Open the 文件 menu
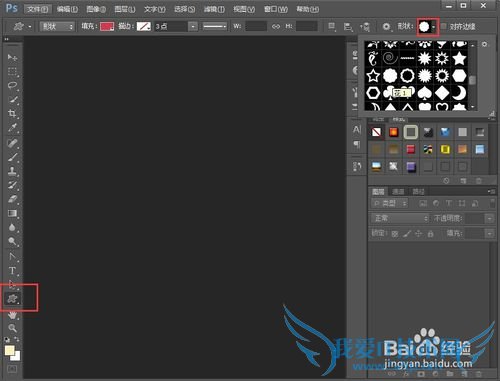This screenshot has height=381, width=500. click(37, 9)
